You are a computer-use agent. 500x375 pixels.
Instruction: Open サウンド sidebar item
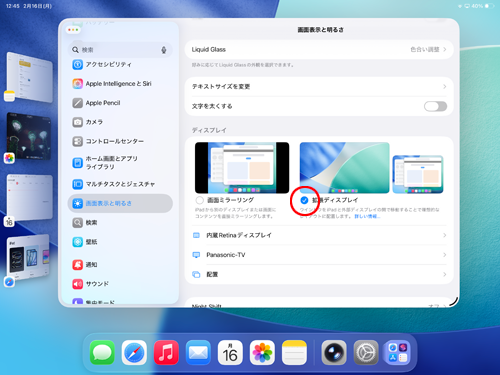(x=120, y=284)
